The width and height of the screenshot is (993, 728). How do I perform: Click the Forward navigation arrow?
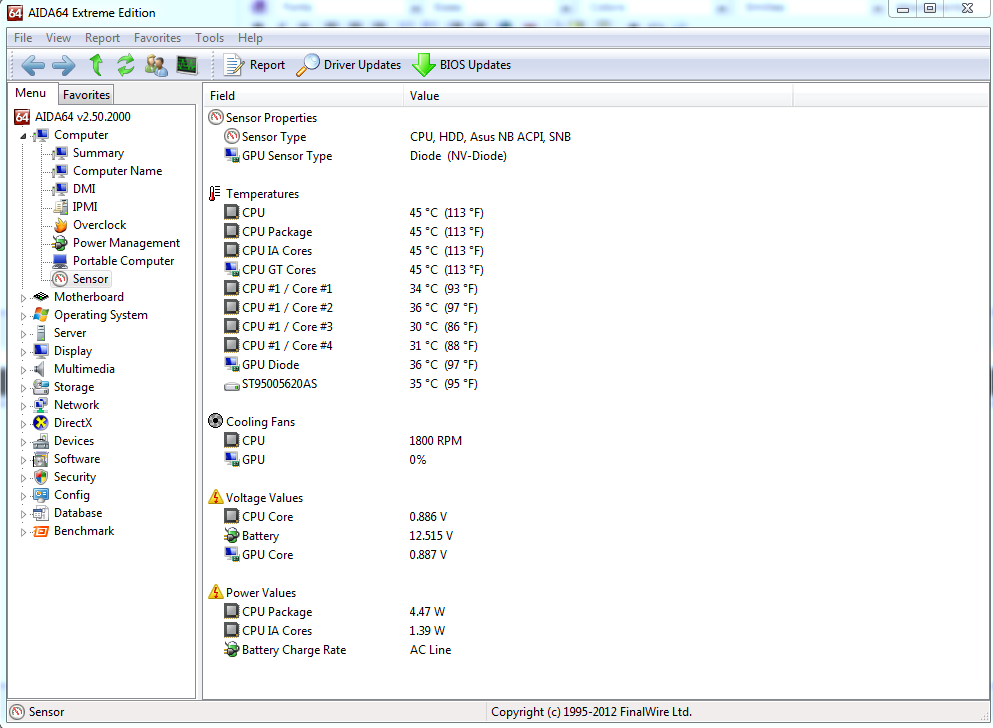point(63,65)
